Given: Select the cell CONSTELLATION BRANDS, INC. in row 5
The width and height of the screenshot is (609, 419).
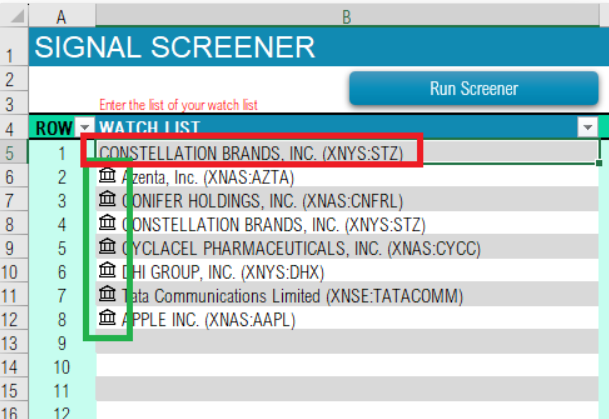Looking at the screenshot, I should (347, 153).
